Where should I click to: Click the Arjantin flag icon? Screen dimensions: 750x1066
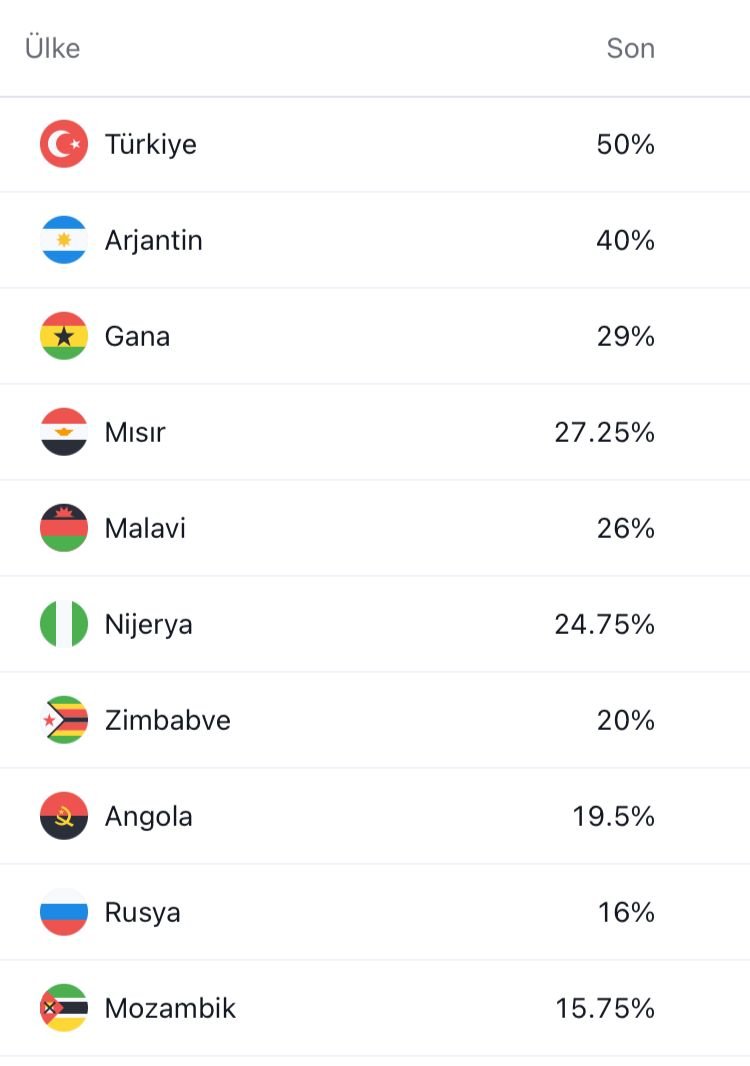(64, 240)
